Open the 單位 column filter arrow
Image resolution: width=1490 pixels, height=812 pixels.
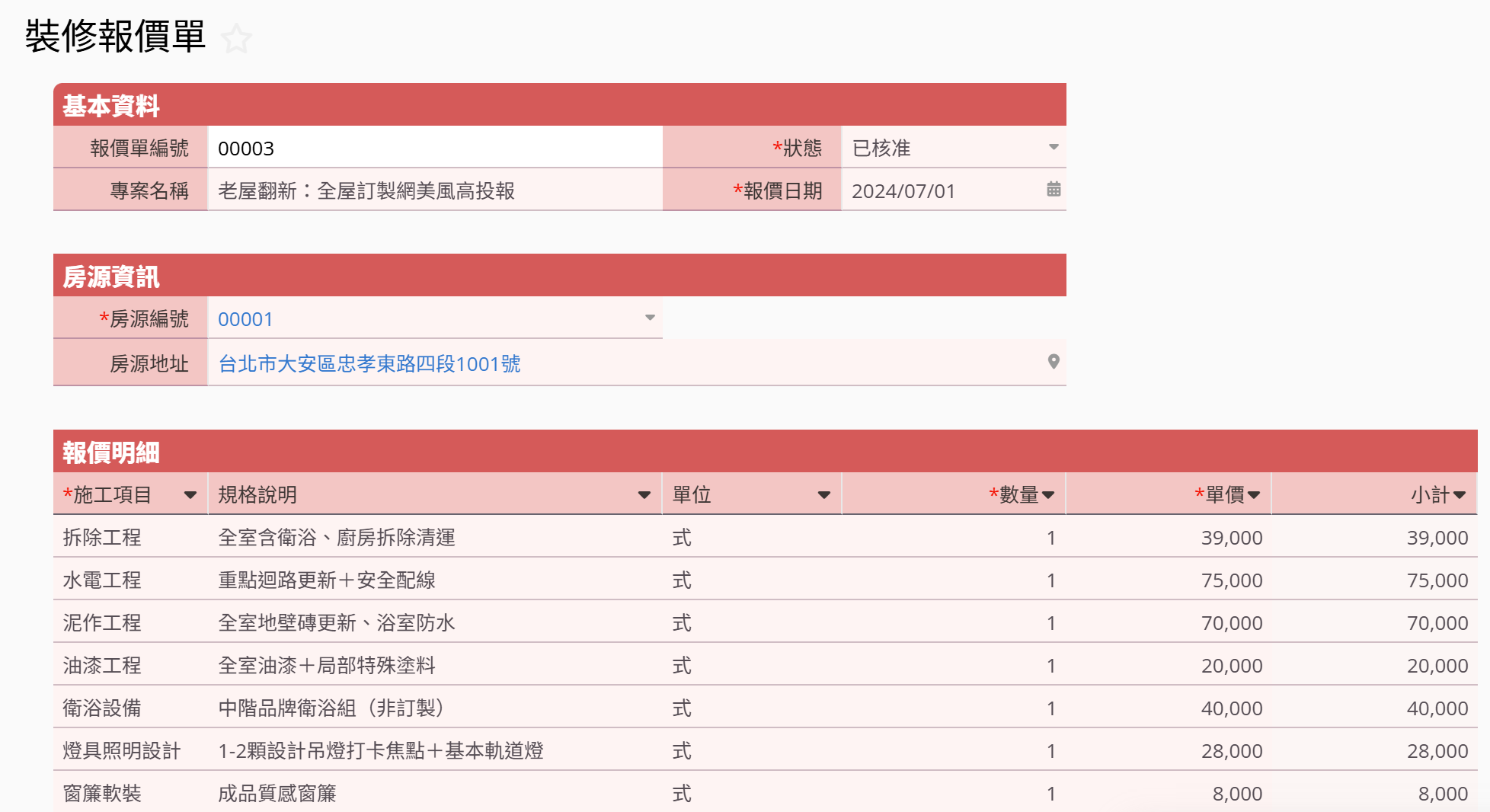coord(823,495)
